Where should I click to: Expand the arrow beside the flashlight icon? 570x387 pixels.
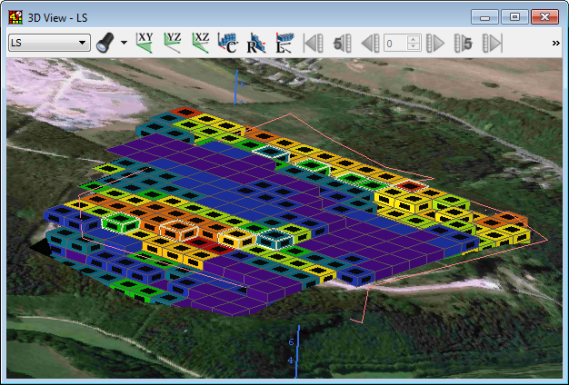(124, 43)
